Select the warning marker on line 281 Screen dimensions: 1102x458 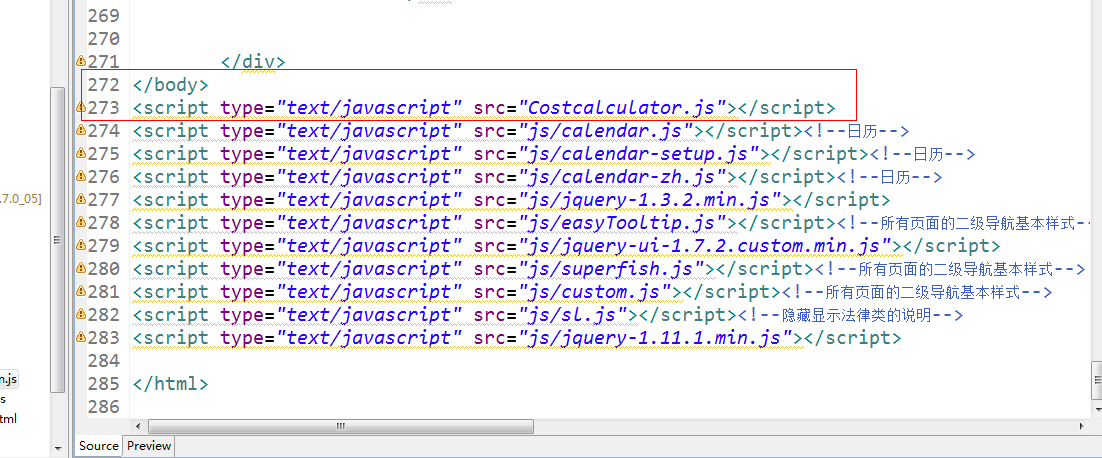80,292
